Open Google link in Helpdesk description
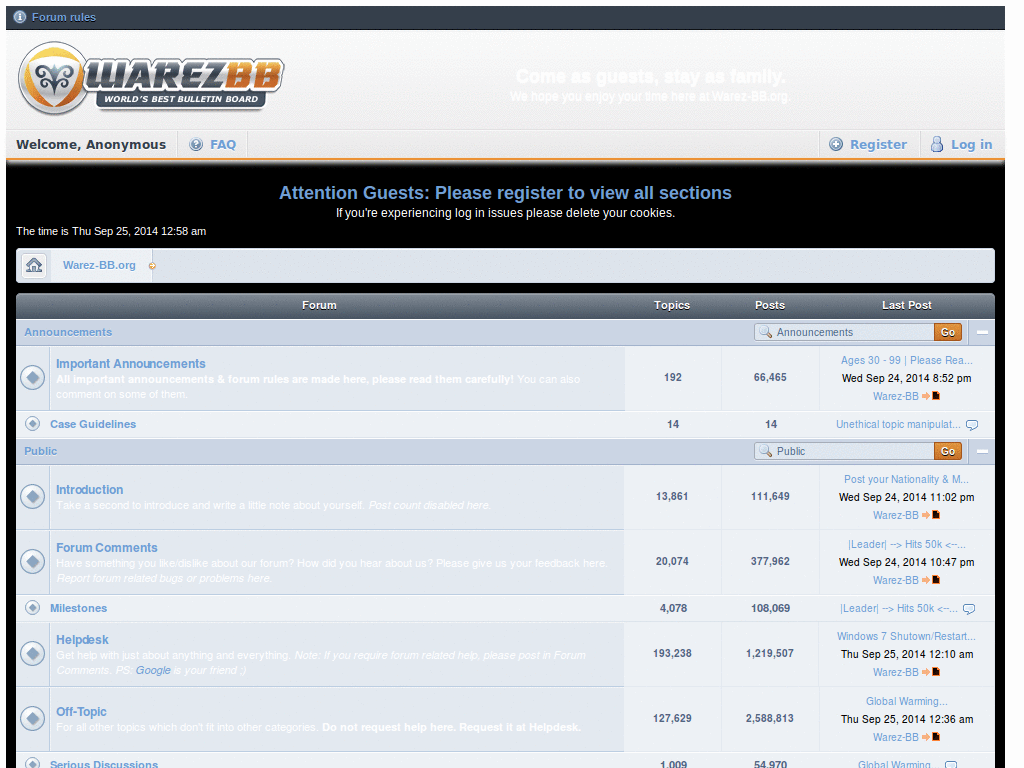The image size is (1024, 768). 153,670
